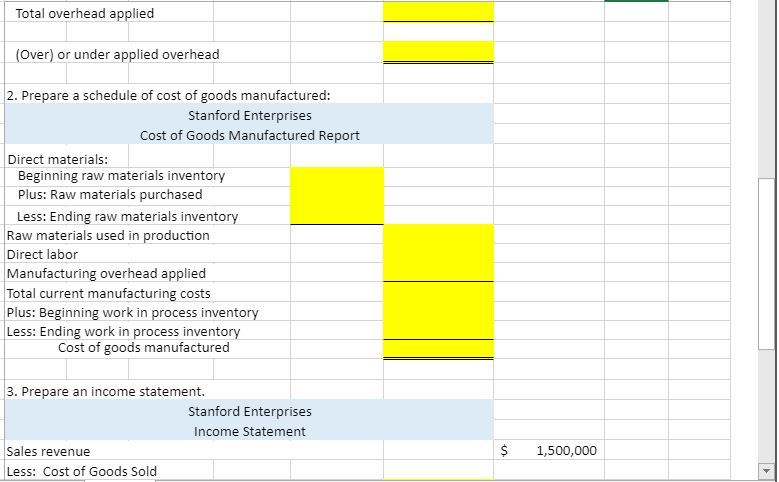This screenshot has width=779, height=482.
Task: Select the 'Direct materials:' label
Action: point(58,160)
